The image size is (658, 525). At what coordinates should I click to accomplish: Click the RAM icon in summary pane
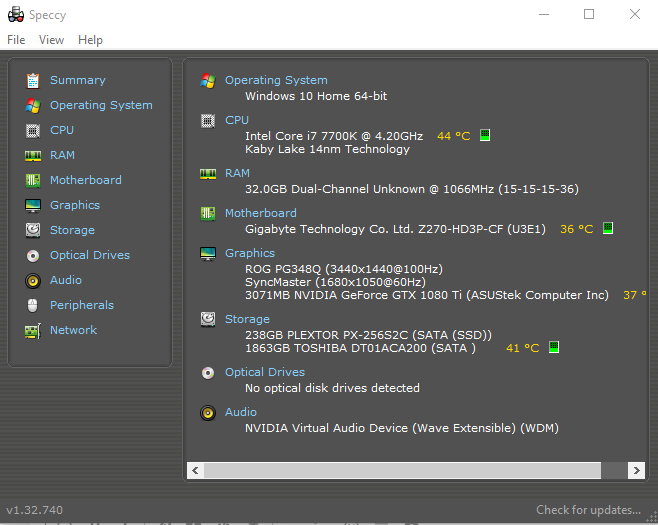click(208, 174)
